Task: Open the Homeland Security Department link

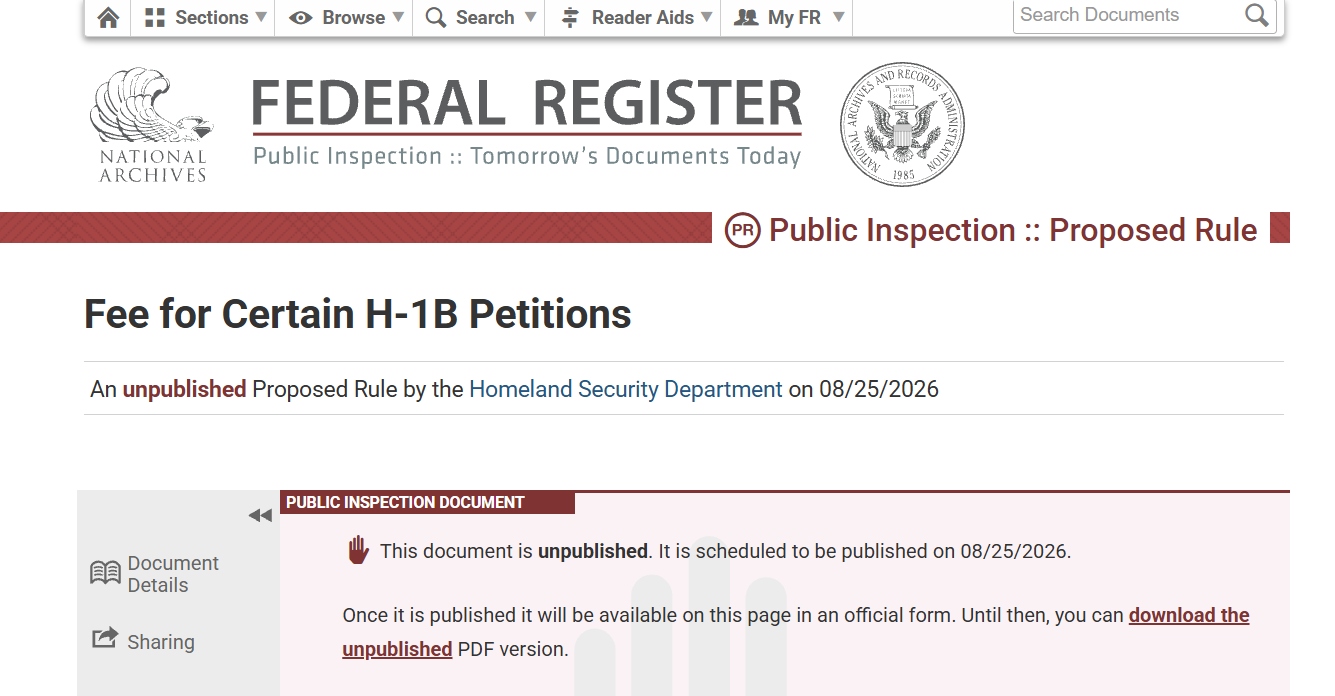Action: 626,389
